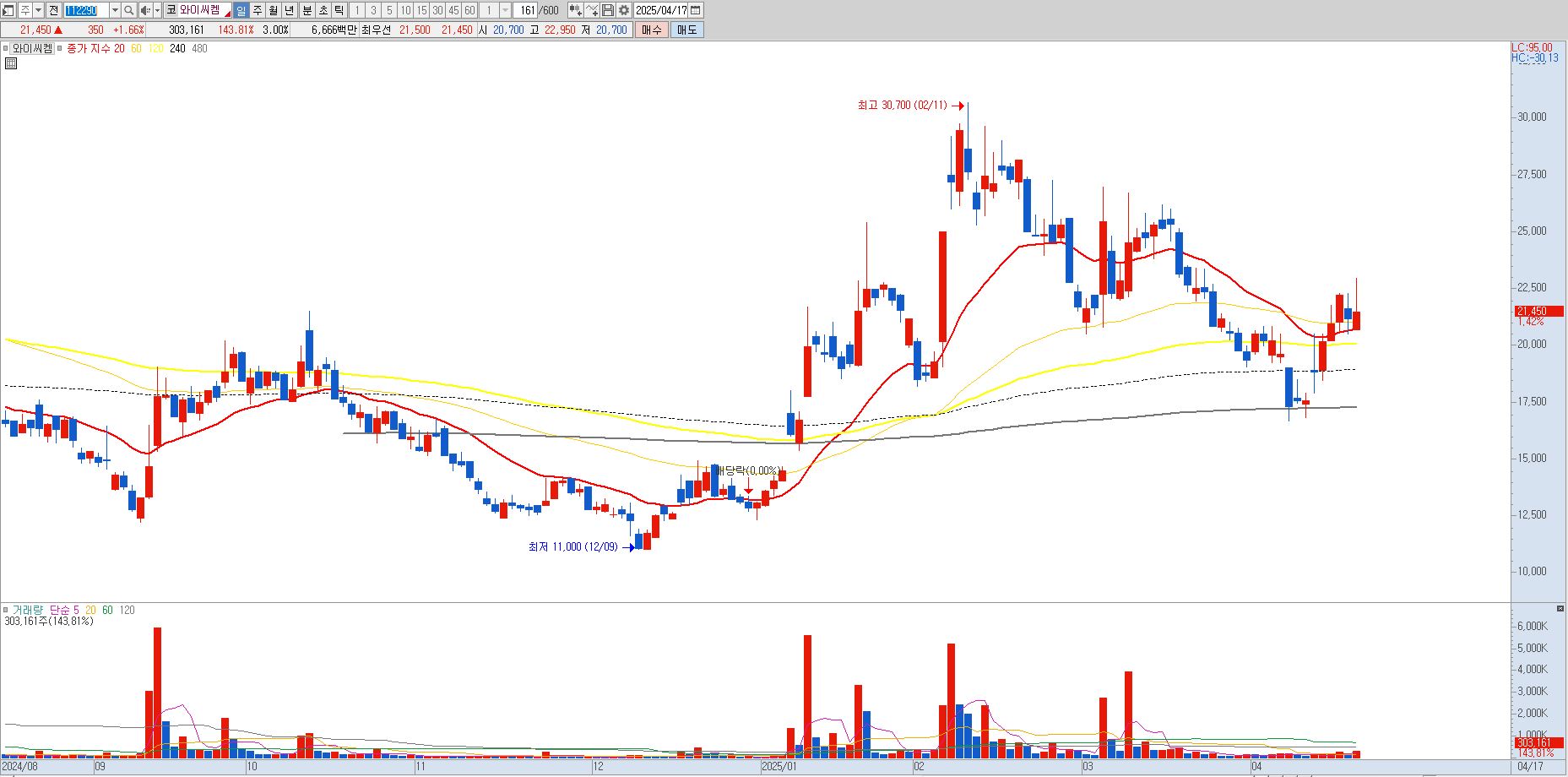Click the 매도 sell button
1568x777 pixels.
pyautogui.click(x=686, y=30)
